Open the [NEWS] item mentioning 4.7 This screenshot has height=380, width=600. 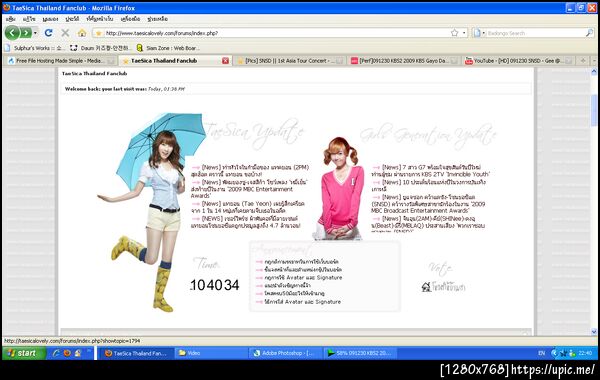[x=246, y=222]
